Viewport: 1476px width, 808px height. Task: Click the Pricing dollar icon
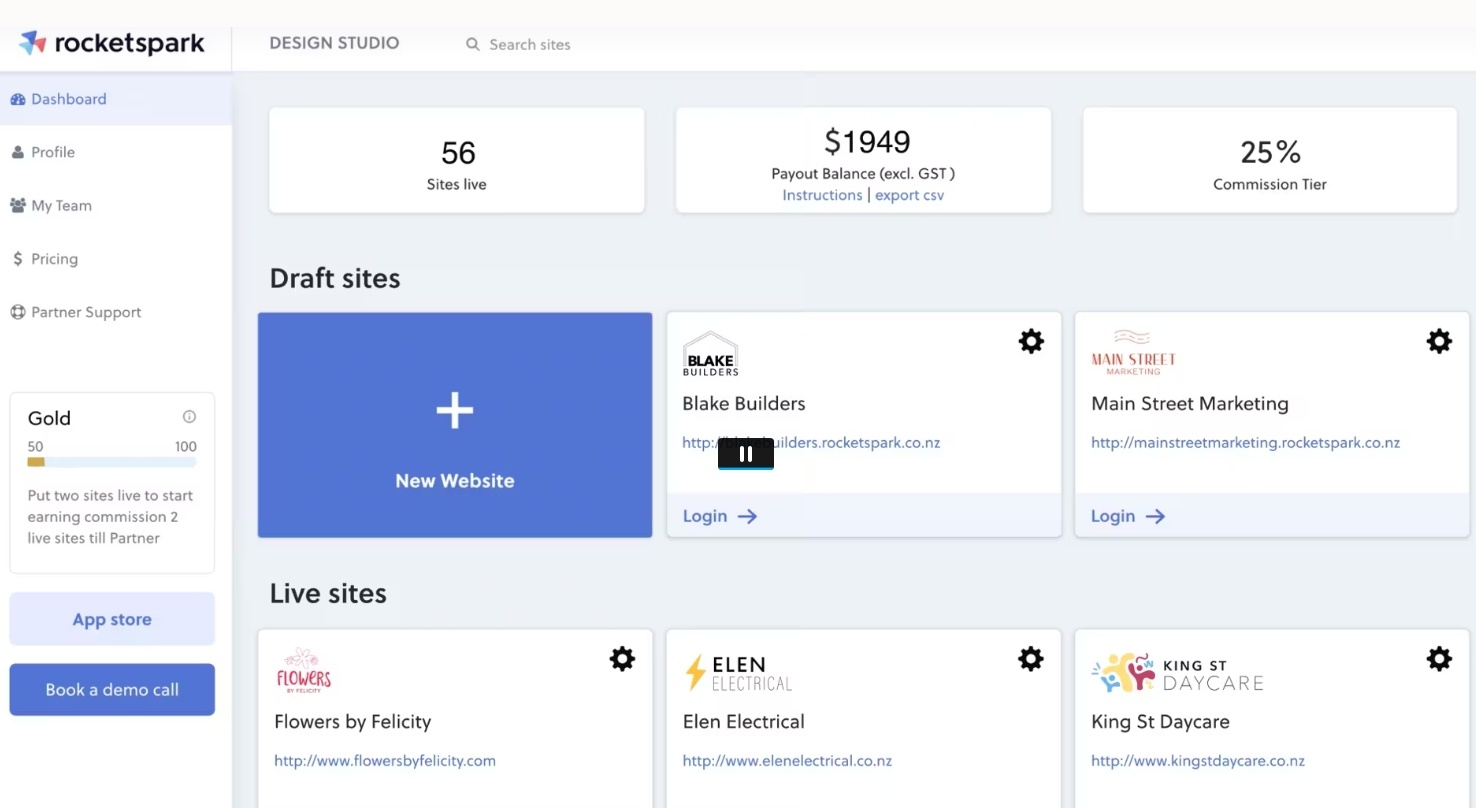17,258
